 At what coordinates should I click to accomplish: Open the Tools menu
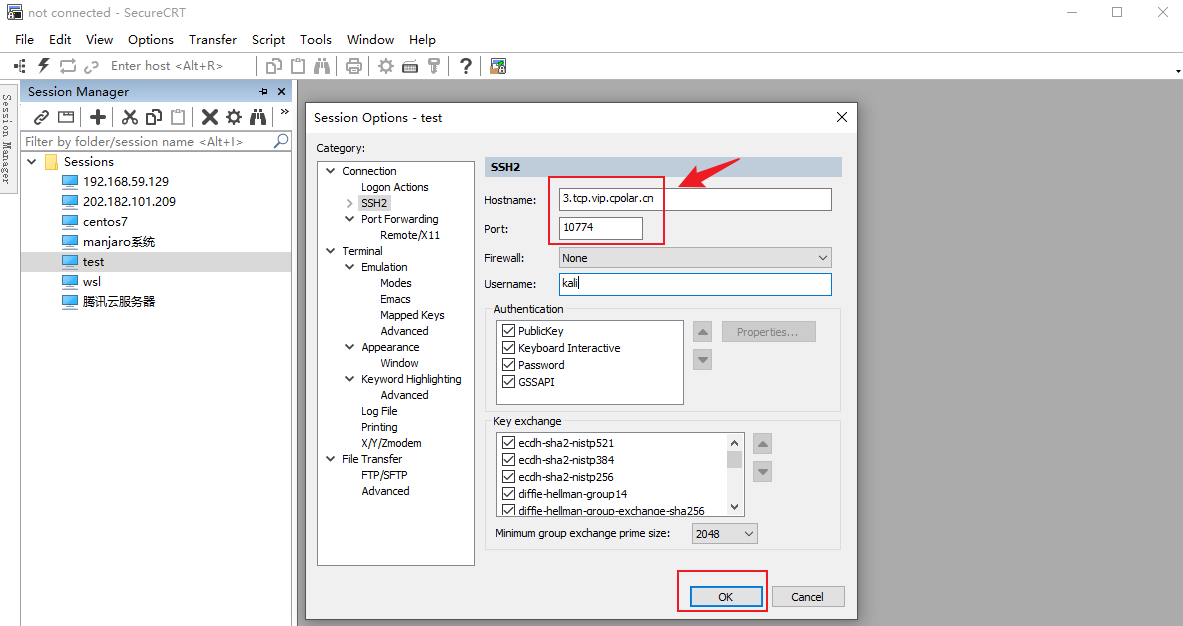tap(315, 39)
